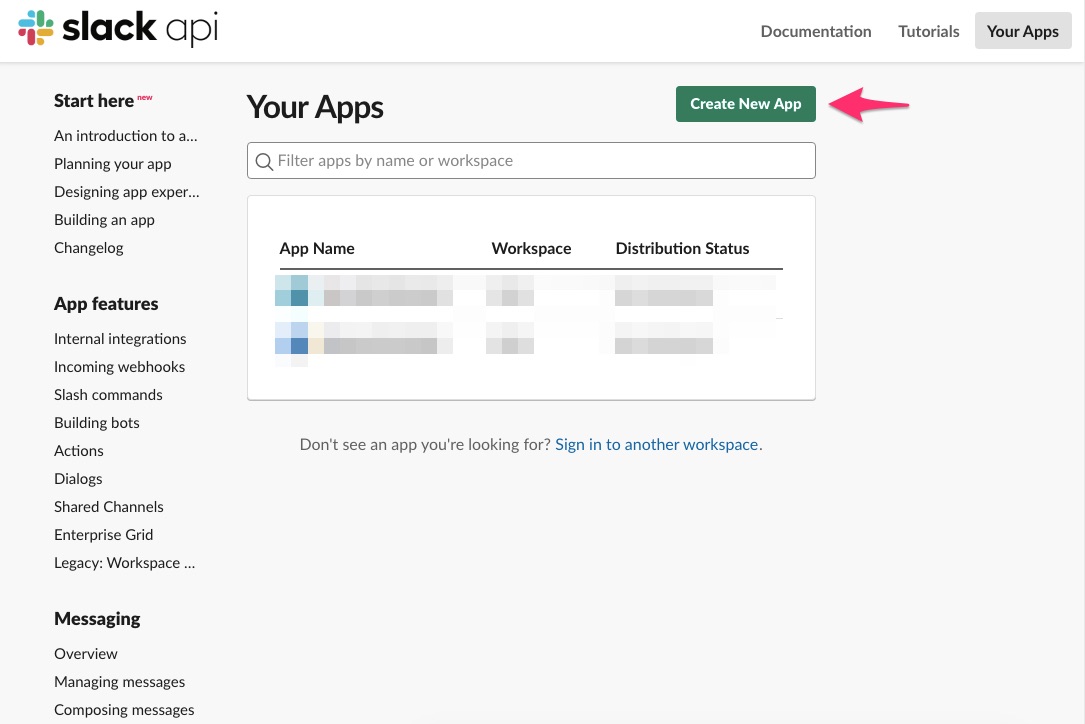Open Managing messages link
Screen dimensions: 1085x724
[x=120, y=682]
